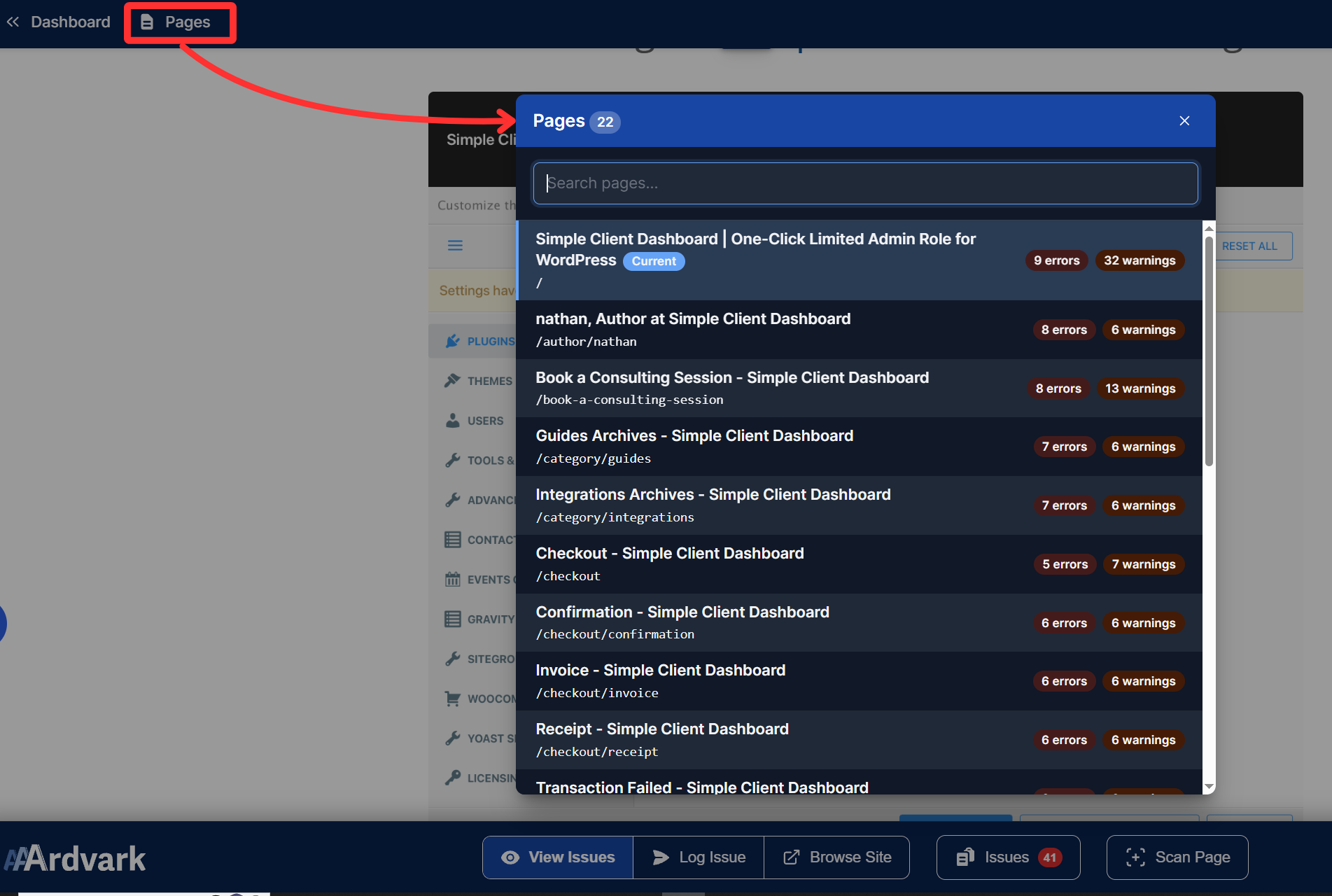The image size is (1332, 896).
Task: Click the Contact form icon in sidebar
Action: [x=453, y=540]
